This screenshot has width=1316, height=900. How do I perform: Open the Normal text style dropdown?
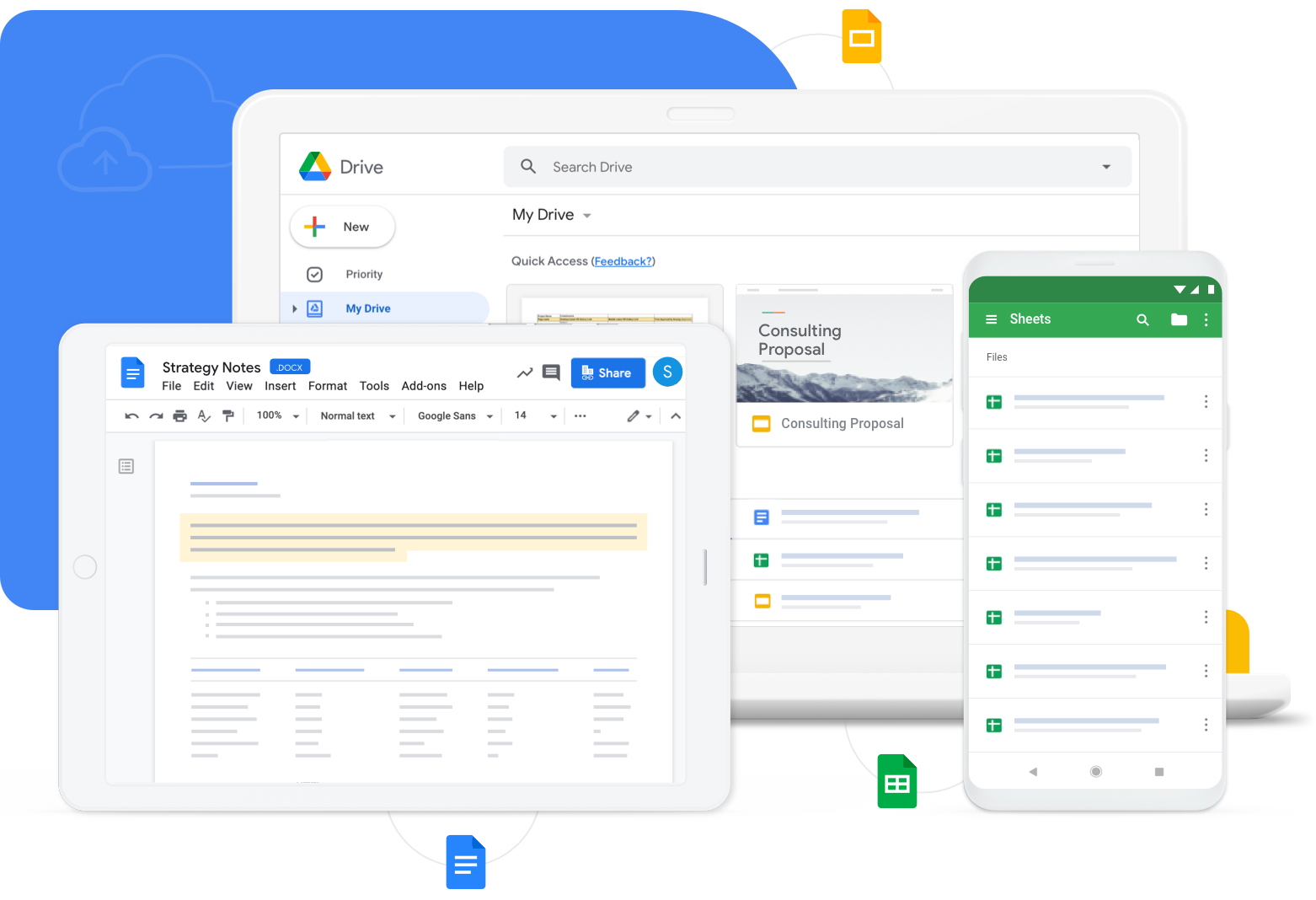[358, 415]
